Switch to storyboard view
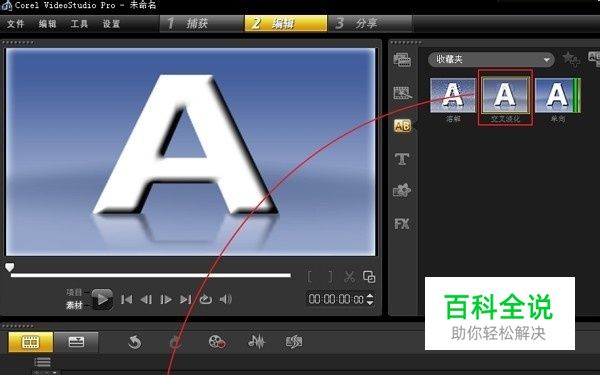Image resolution: width=600 pixels, height=375 pixels. coord(31,342)
